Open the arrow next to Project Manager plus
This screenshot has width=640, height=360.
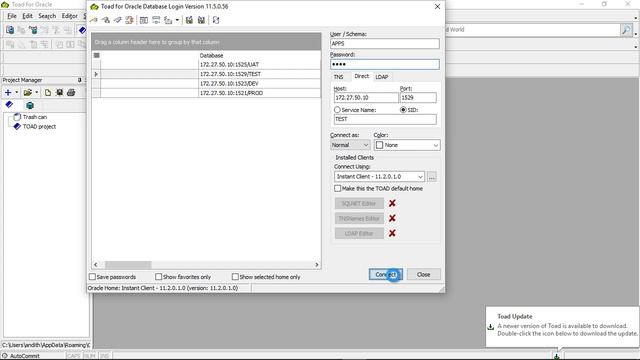(x=16, y=93)
